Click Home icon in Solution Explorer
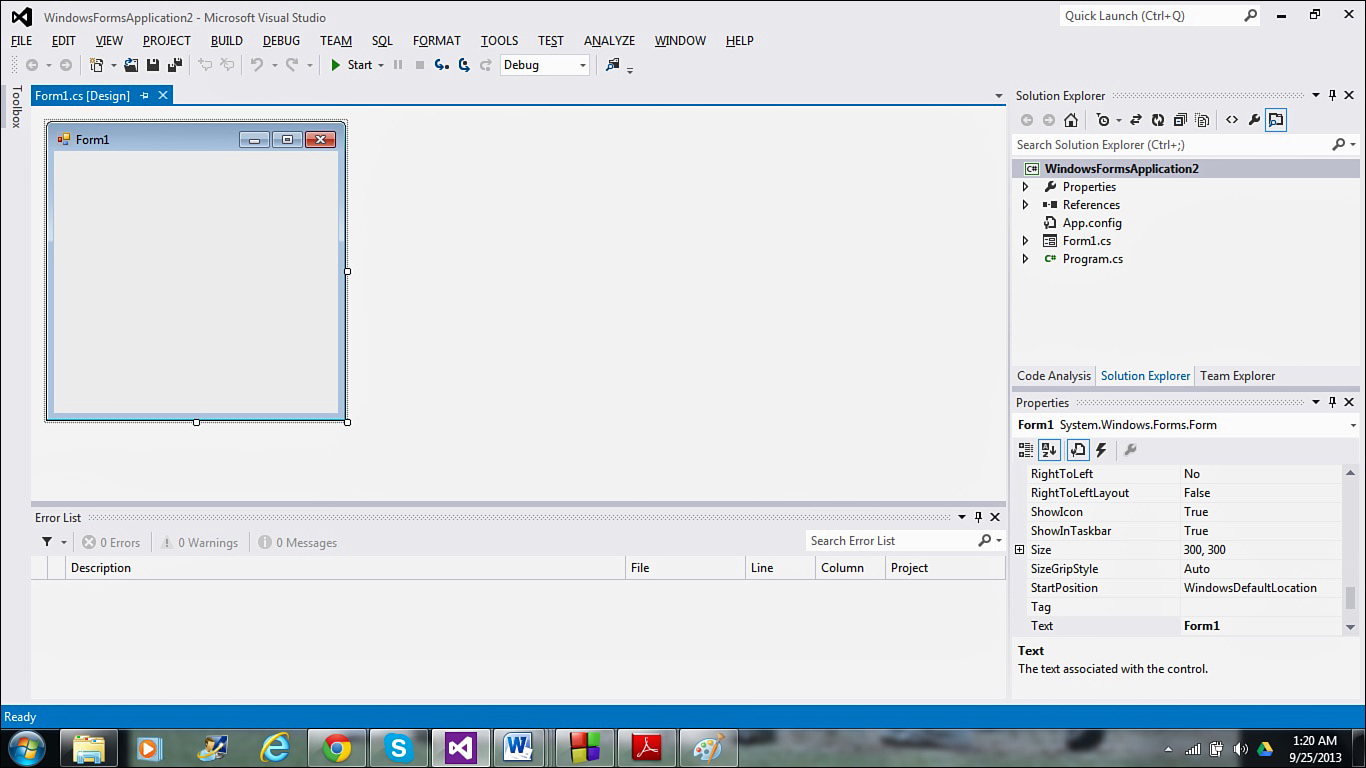This screenshot has height=768, width=1366. [1071, 120]
